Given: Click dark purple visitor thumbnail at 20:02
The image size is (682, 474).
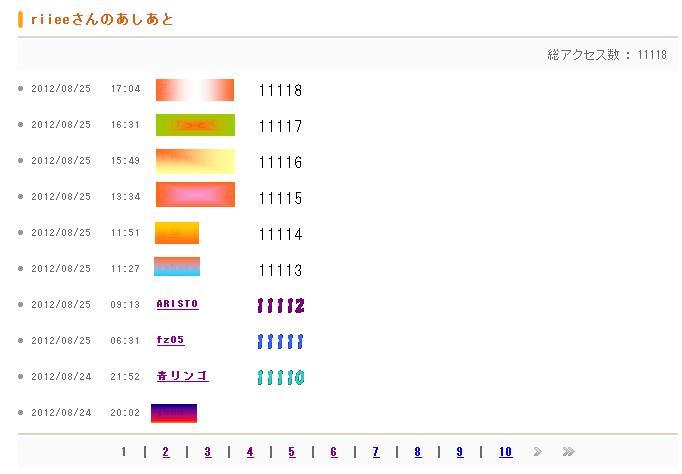Looking at the screenshot, I should [174, 413].
